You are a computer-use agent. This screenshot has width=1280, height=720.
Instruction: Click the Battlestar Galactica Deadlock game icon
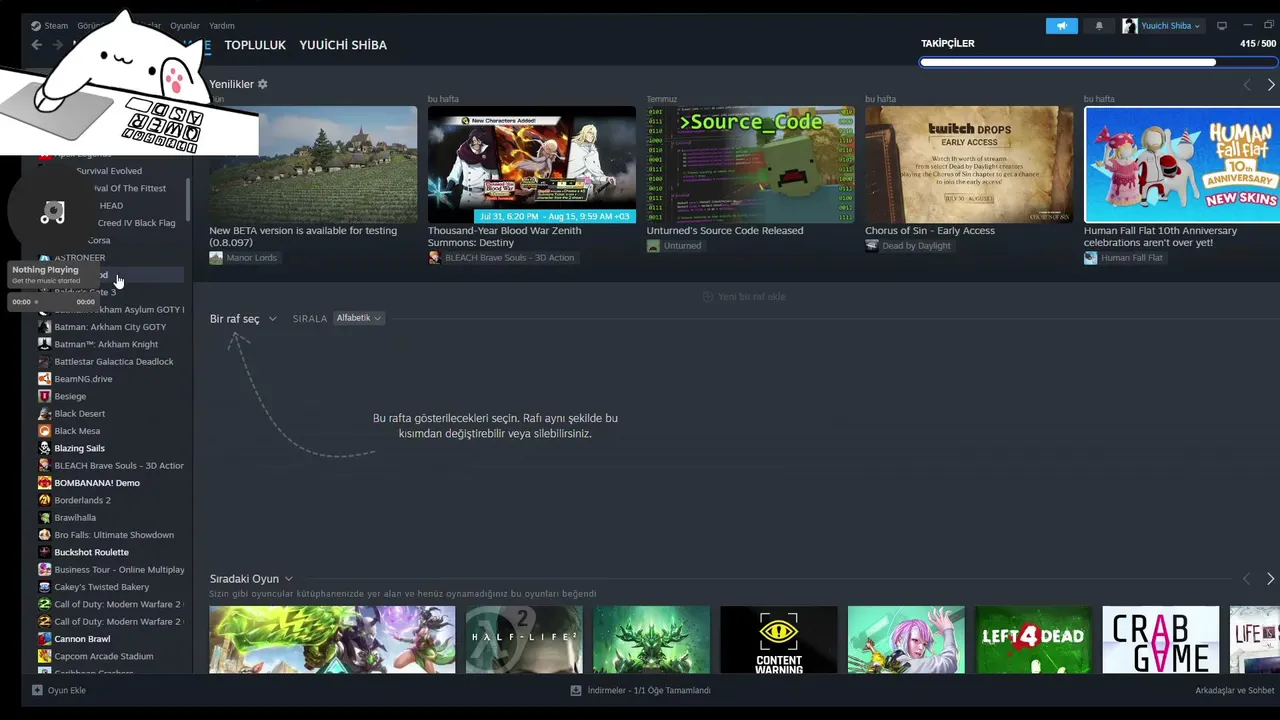pos(44,362)
